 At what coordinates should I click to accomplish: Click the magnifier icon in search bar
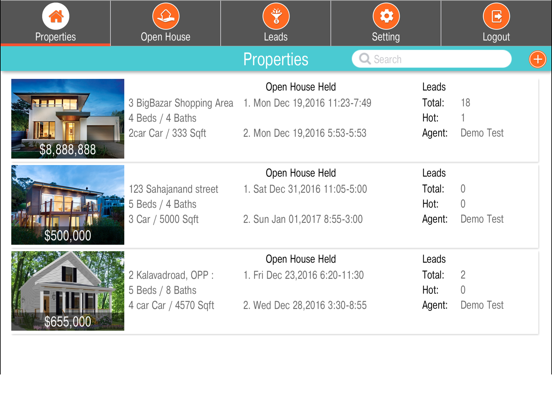coord(365,59)
